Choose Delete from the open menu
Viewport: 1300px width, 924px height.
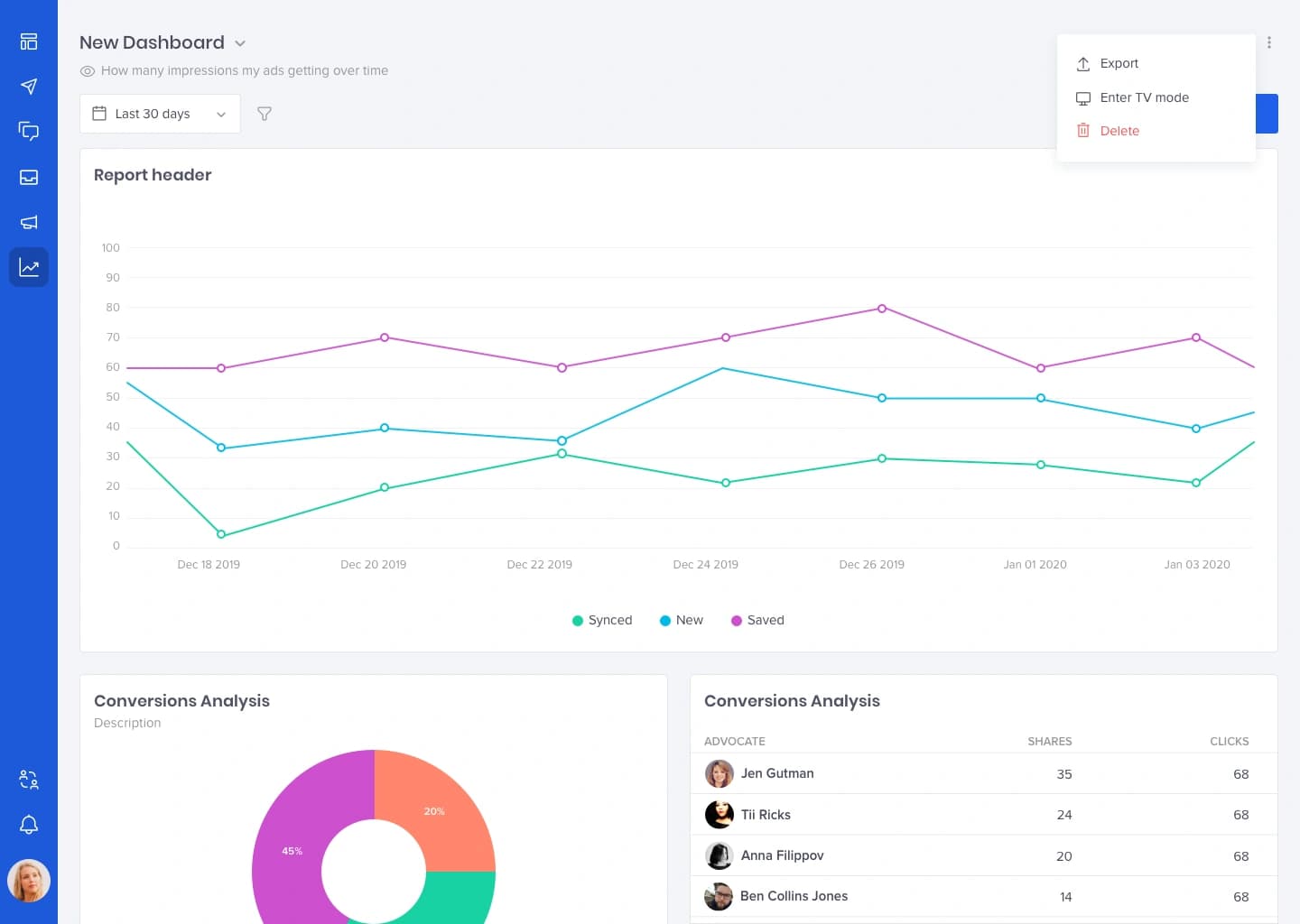coord(1119,131)
